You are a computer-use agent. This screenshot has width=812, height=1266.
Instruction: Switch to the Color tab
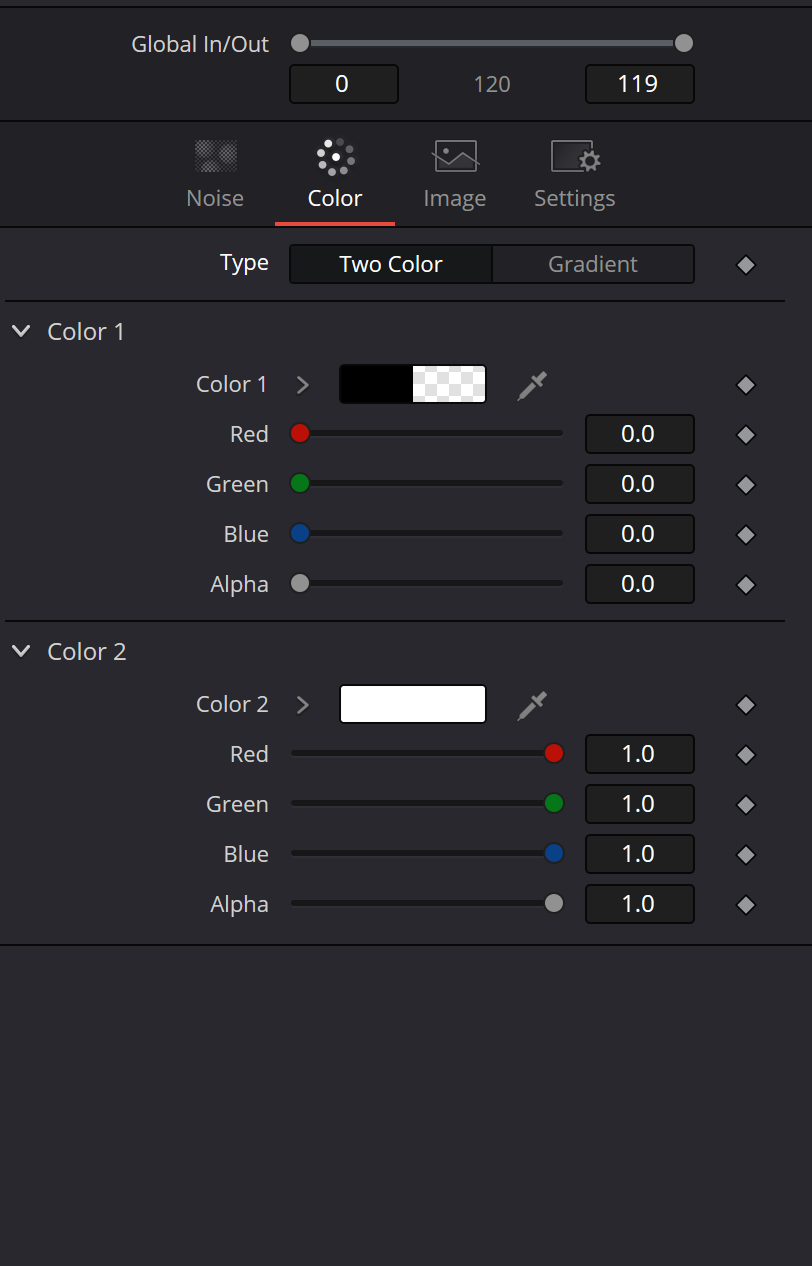pyautogui.click(x=335, y=176)
